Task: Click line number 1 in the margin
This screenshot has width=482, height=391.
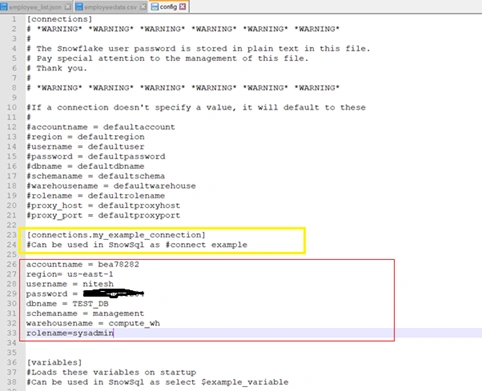Action: coord(14,19)
